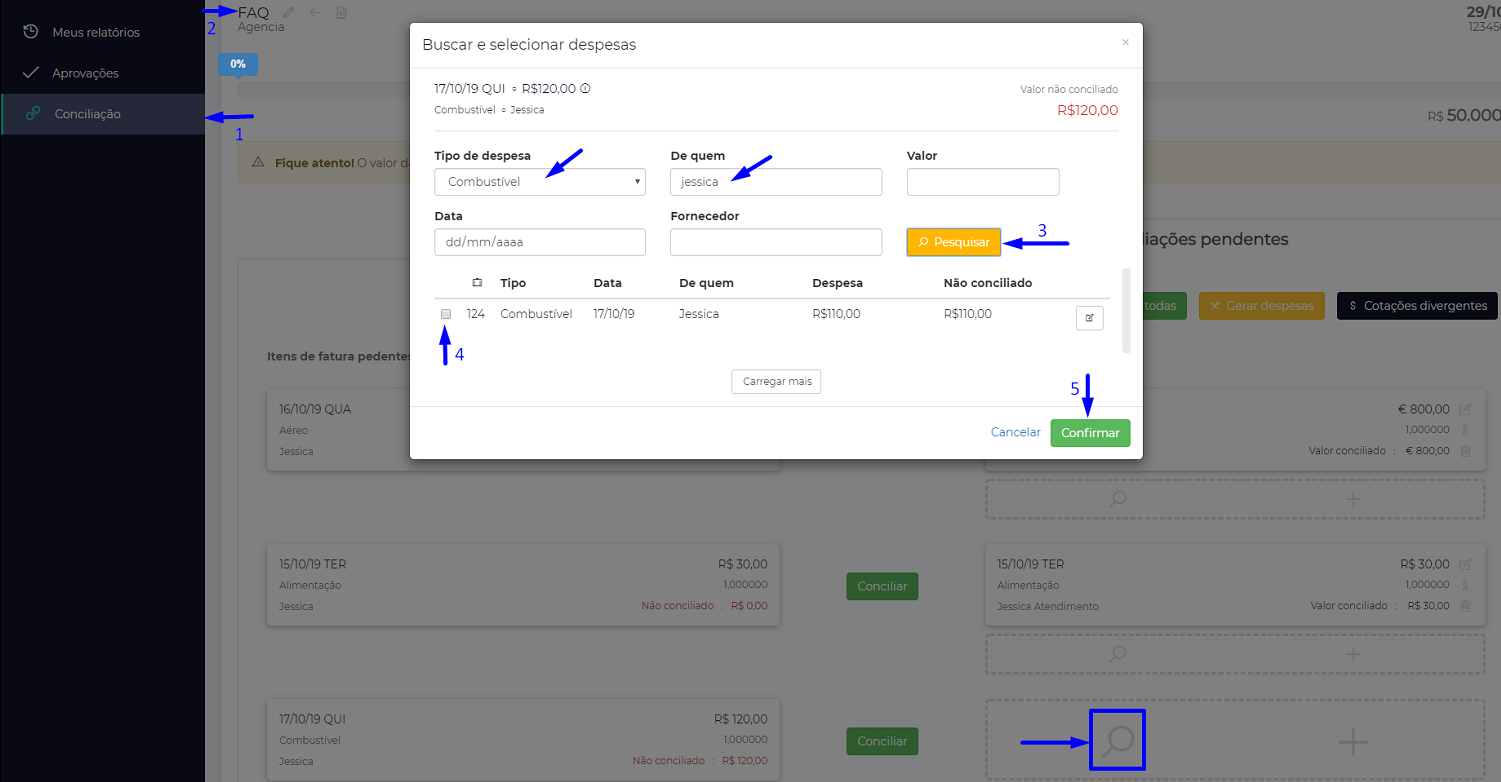The height and width of the screenshot is (782, 1501).
Task: Click the back arrow beside FAQ title
Action: coord(315,13)
